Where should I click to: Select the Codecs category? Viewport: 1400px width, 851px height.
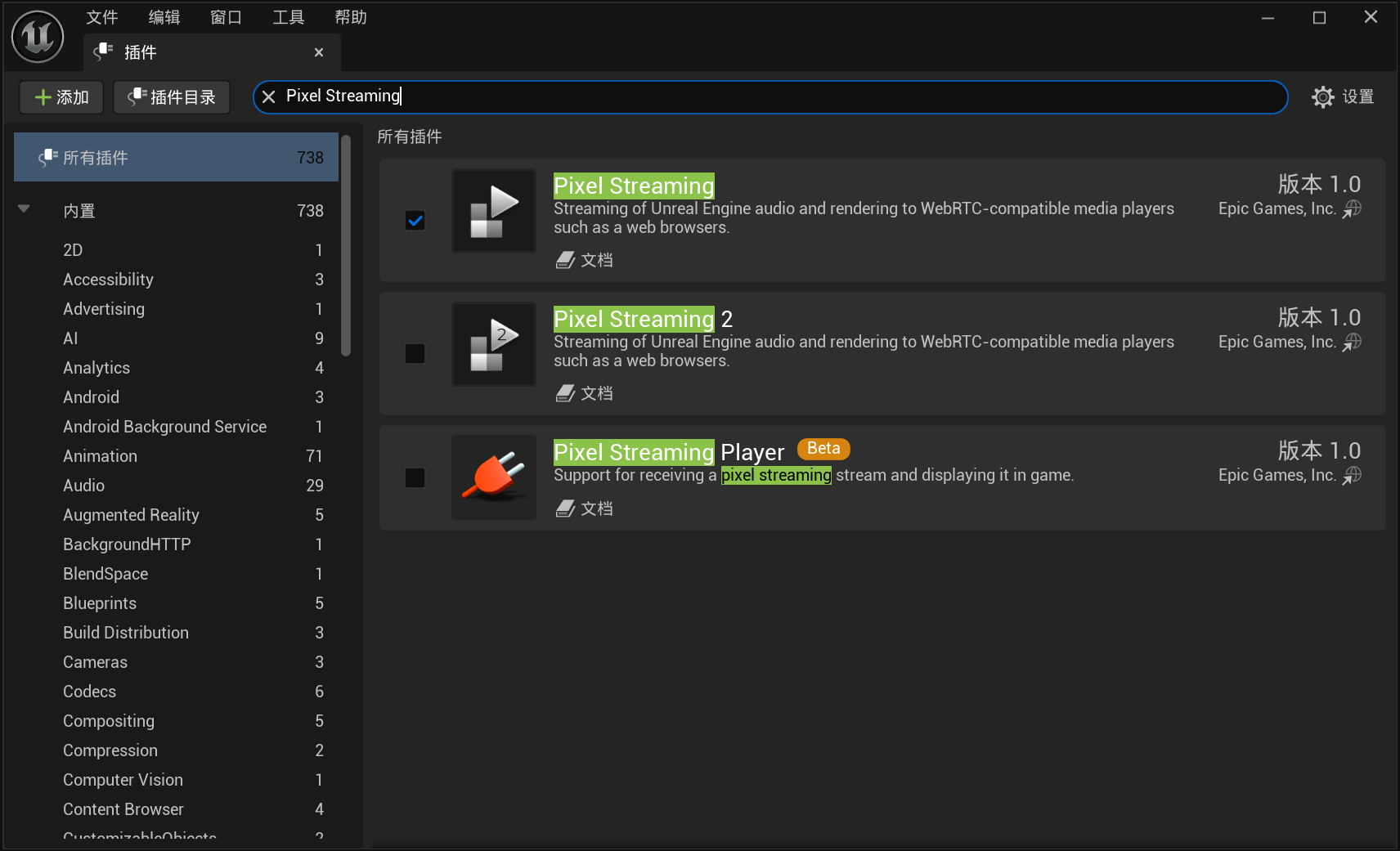(177, 692)
